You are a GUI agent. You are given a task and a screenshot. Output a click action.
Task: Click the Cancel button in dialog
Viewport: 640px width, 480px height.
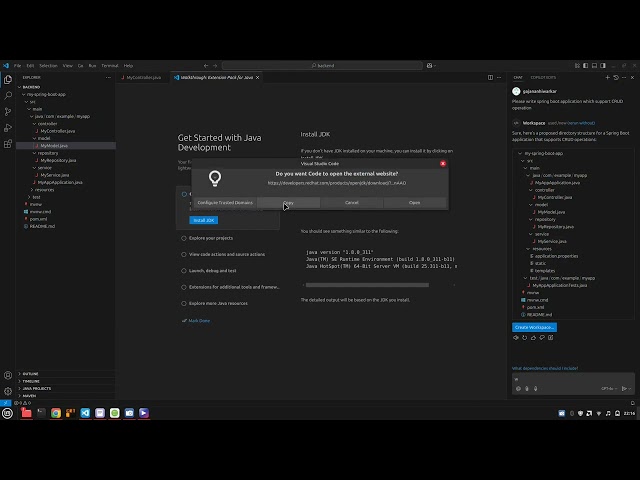click(x=351, y=203)
